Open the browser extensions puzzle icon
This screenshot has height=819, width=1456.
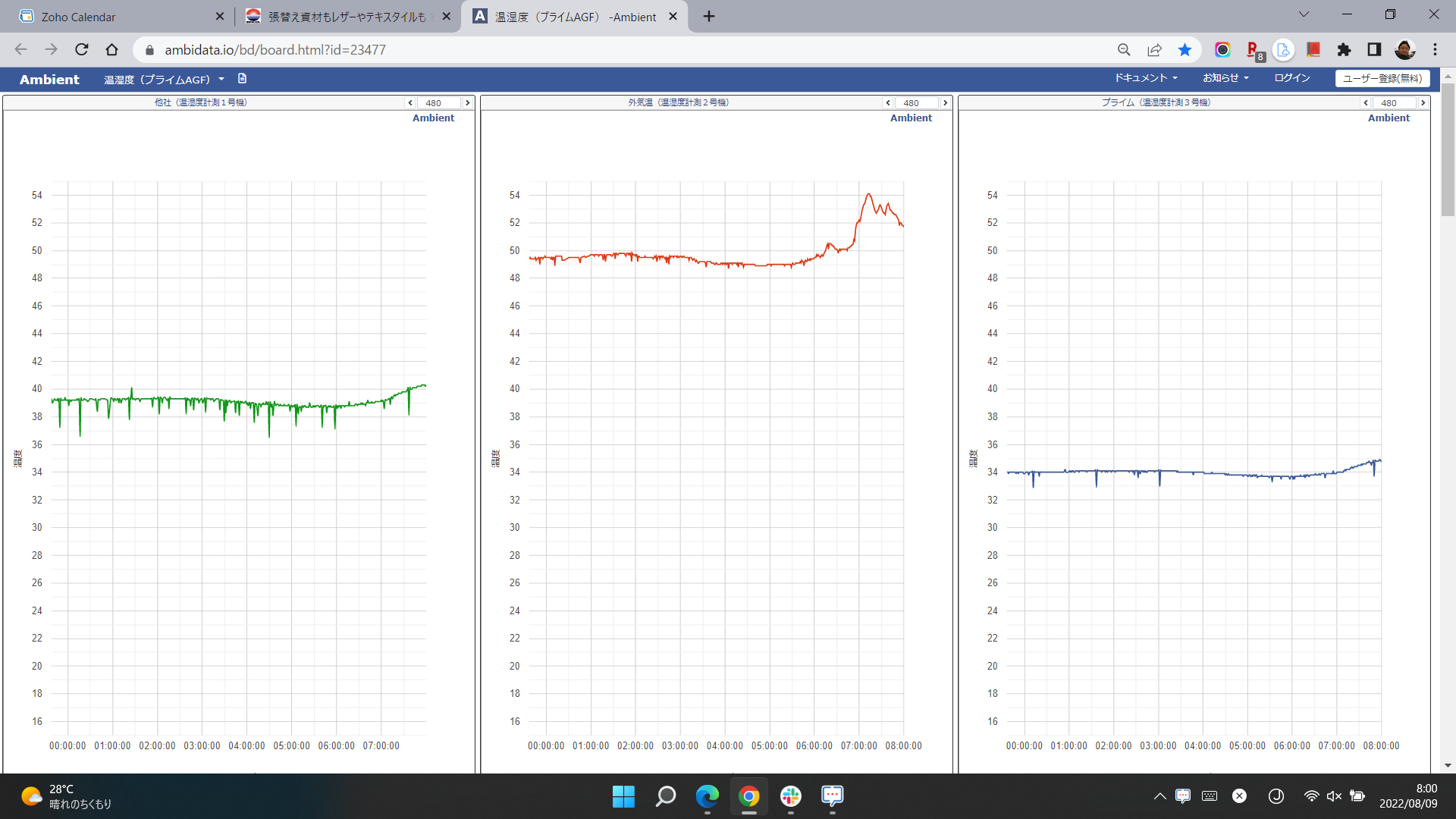1344,50
